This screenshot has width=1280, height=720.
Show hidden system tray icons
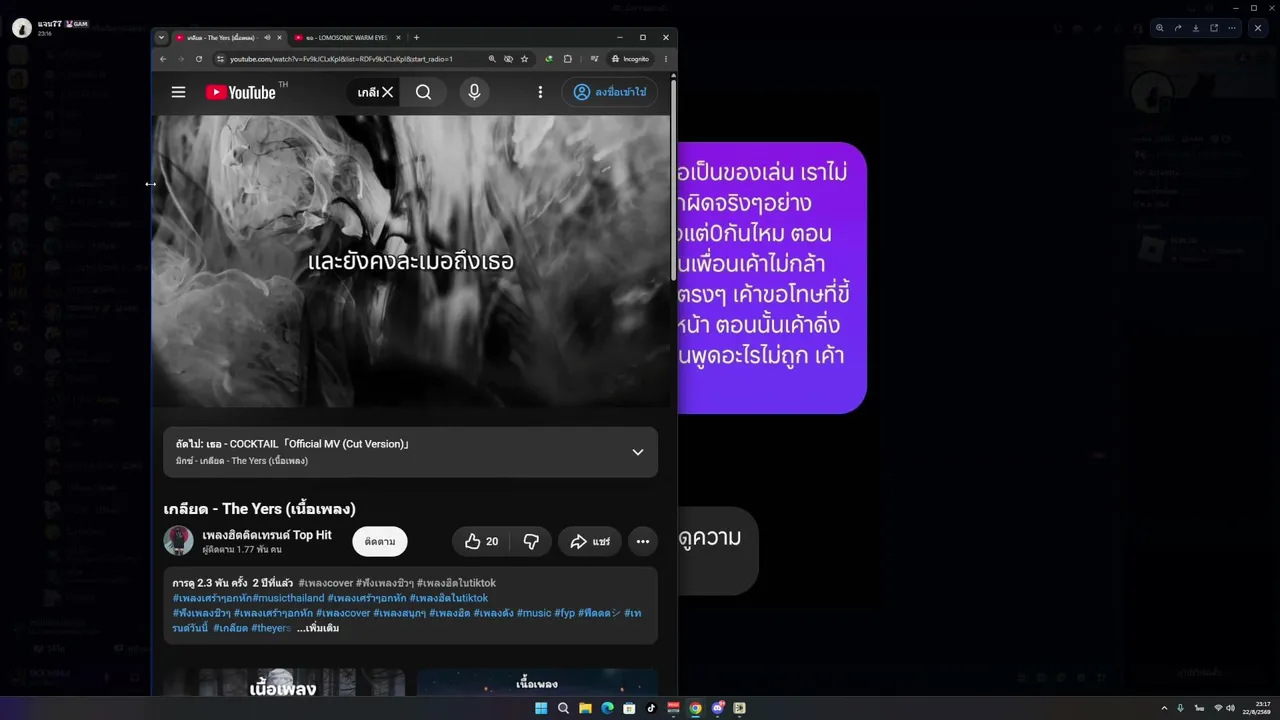pyautogui.click(x=1164, y=708)
